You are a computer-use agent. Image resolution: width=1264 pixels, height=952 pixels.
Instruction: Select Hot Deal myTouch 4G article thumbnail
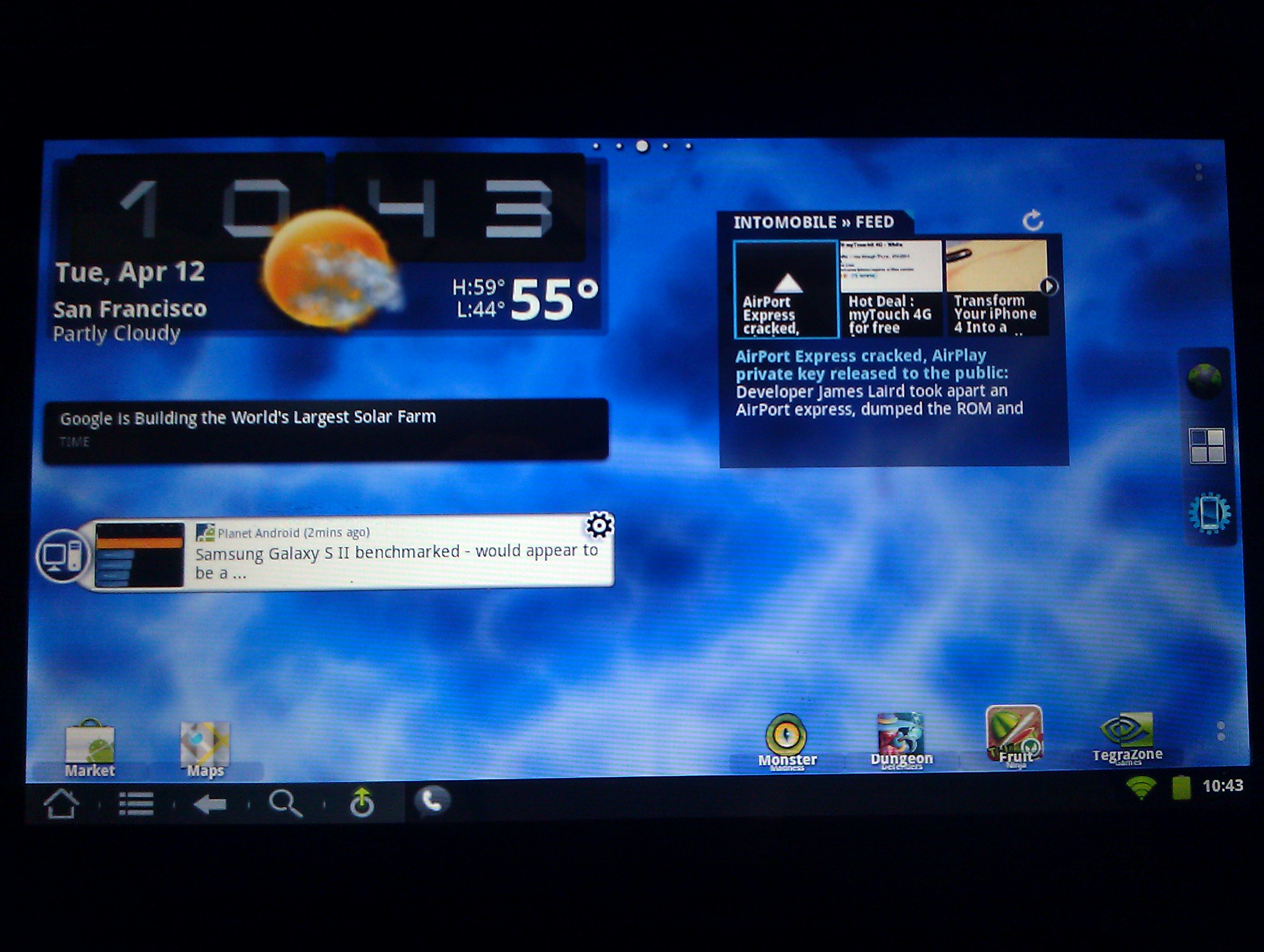pos(890,289)
